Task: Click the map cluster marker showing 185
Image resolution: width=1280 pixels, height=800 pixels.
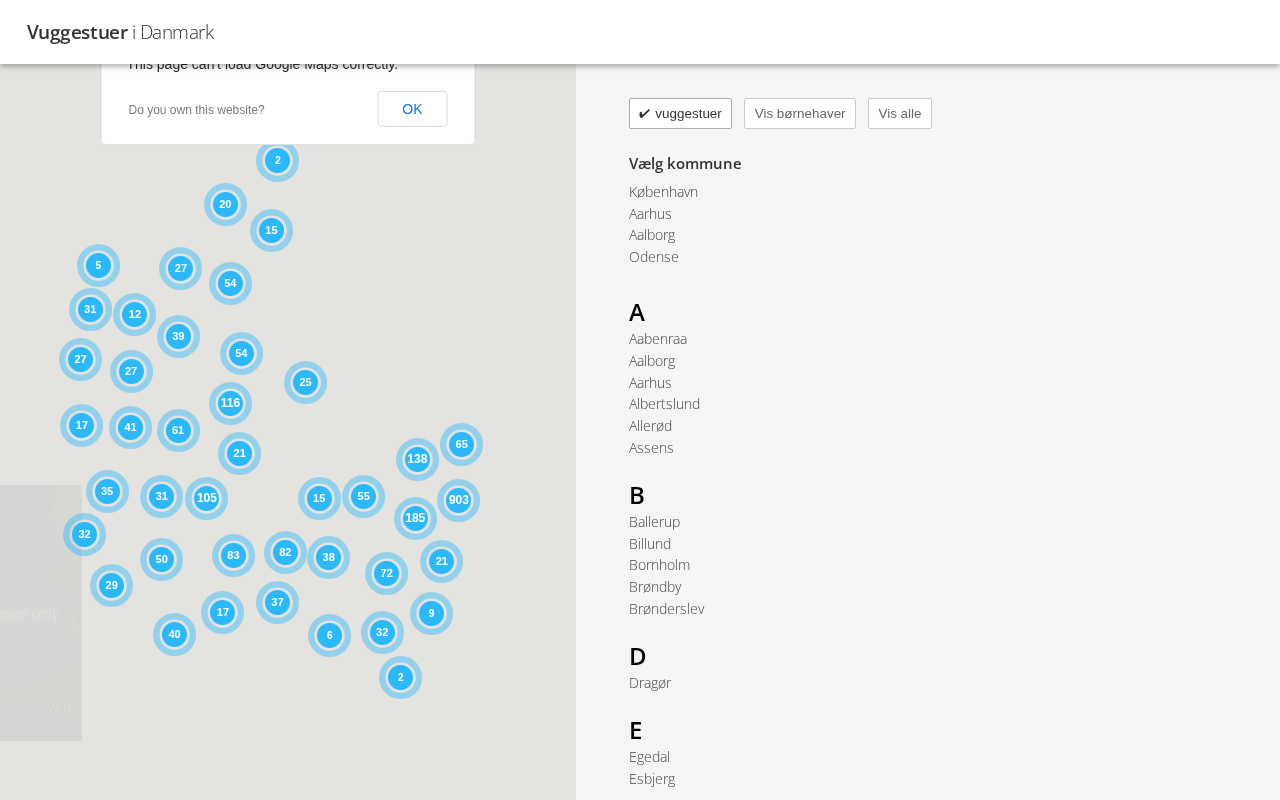Action: tap(415, 518)
